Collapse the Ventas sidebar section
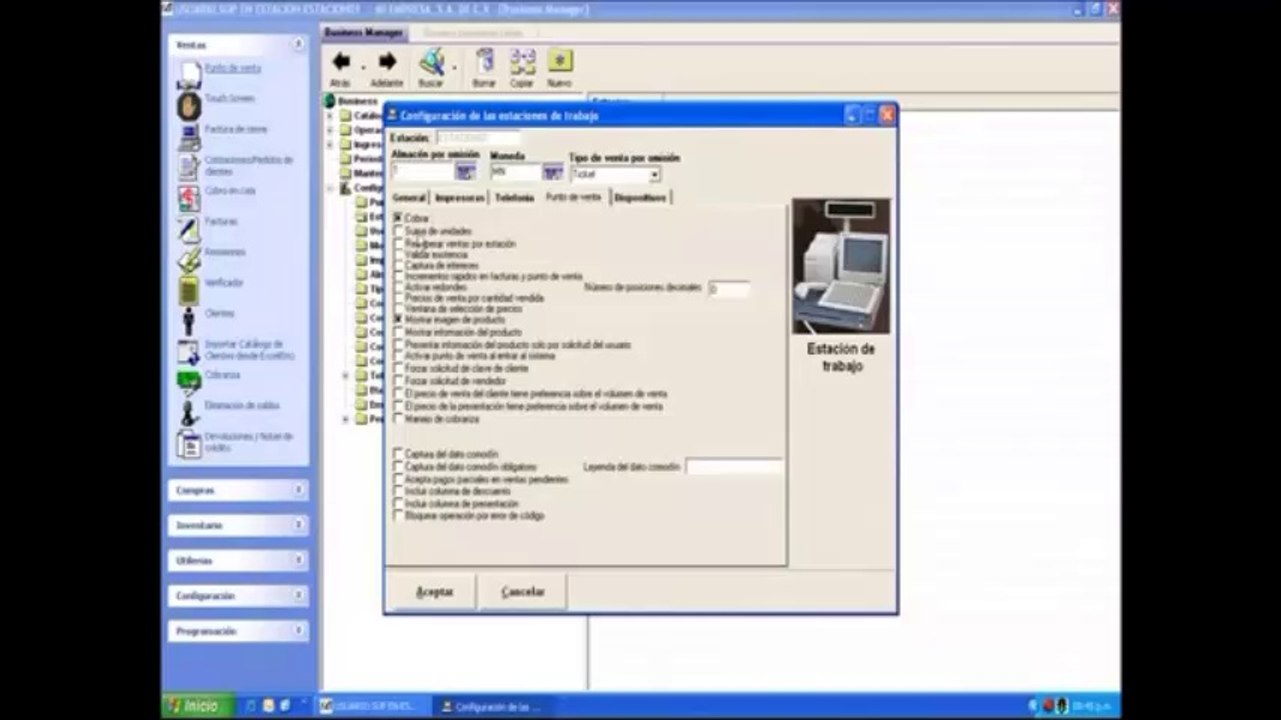Image resolution: width=1281 pixels, height=720 pixels. 298,45
